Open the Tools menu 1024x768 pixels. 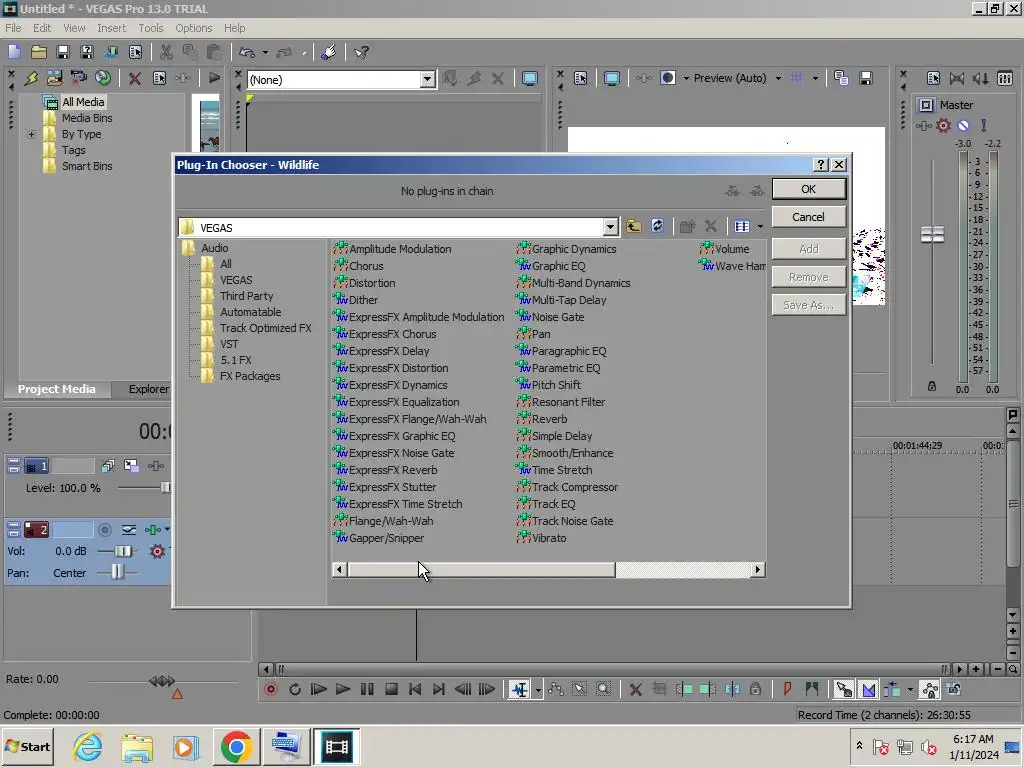click(x=150, y=28)
